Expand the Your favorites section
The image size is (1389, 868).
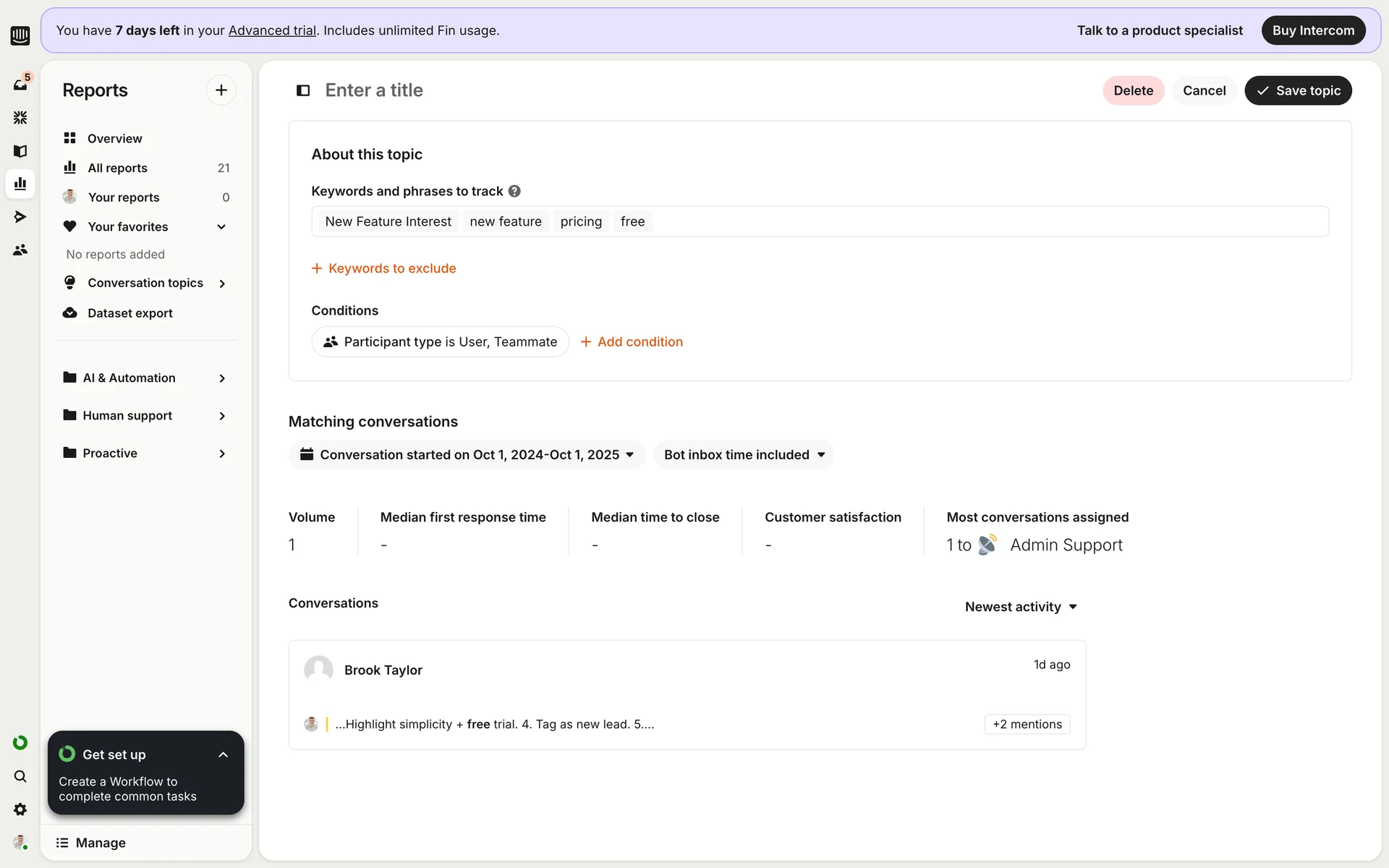pos(221,227)
